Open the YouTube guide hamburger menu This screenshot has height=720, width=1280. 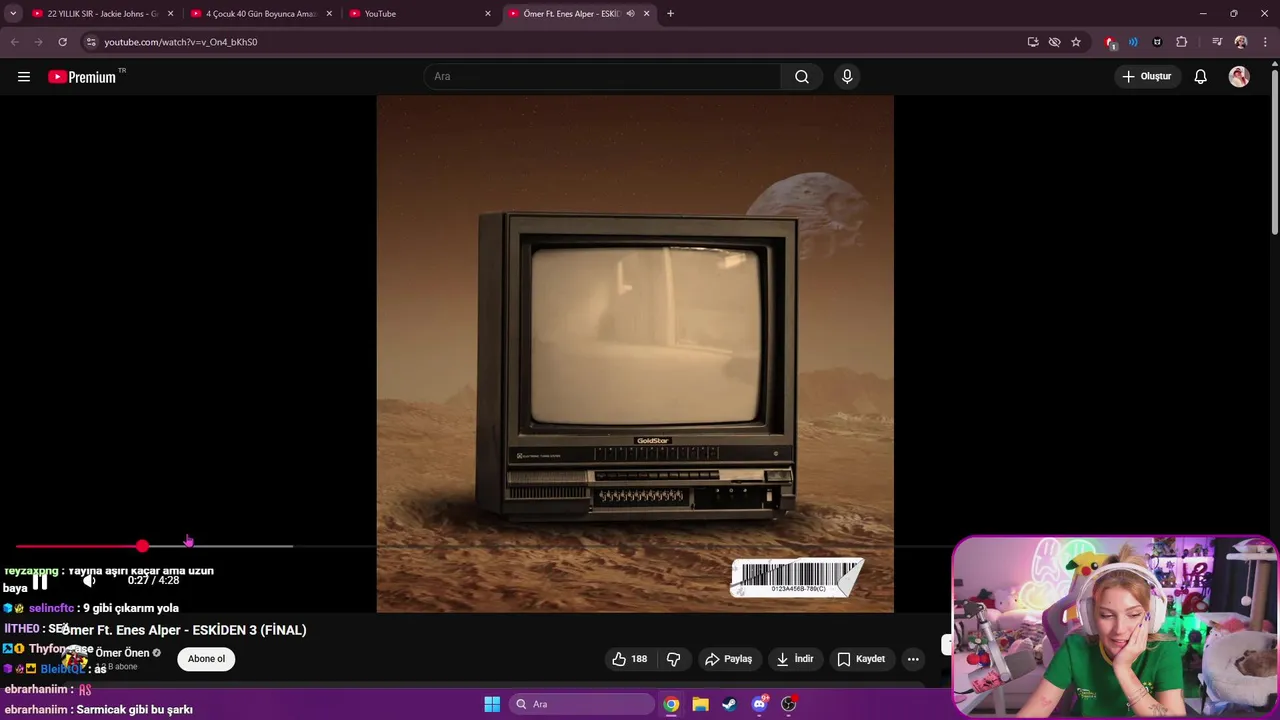pyautogui.click(x=24, y=77)
